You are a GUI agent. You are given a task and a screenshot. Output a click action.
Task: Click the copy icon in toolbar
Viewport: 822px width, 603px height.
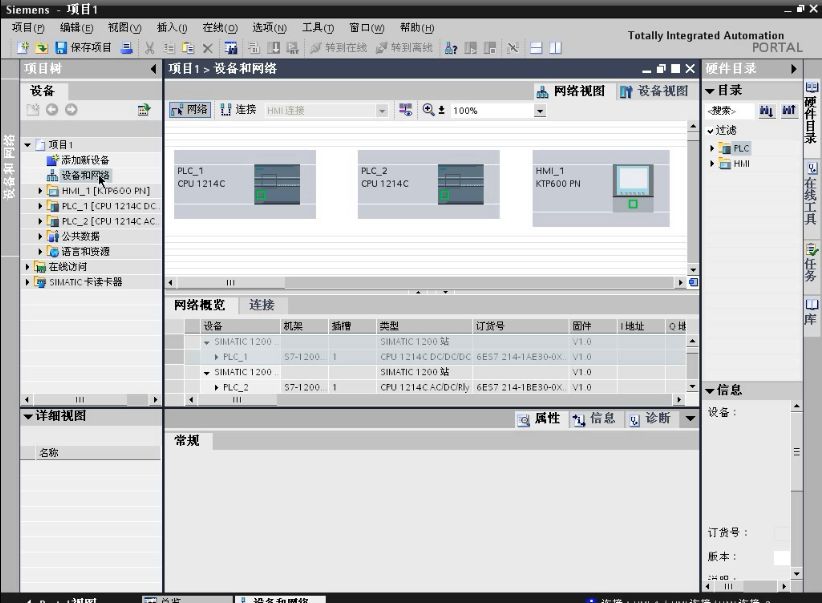[x=169, y=48]
